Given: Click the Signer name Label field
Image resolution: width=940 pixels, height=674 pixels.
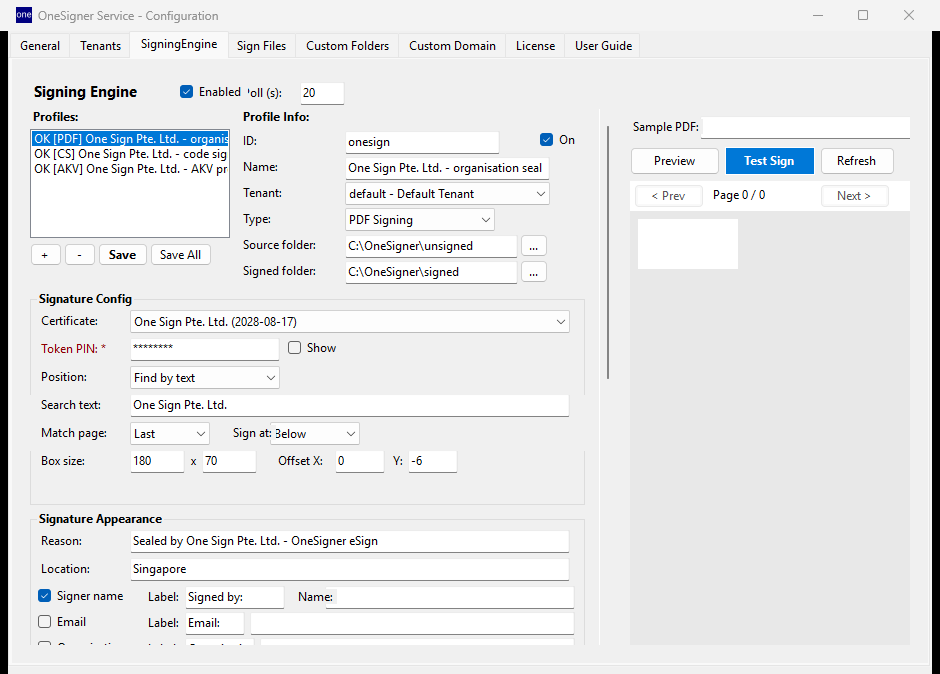Looking at the screenshot, I should (x=234, y=597).
